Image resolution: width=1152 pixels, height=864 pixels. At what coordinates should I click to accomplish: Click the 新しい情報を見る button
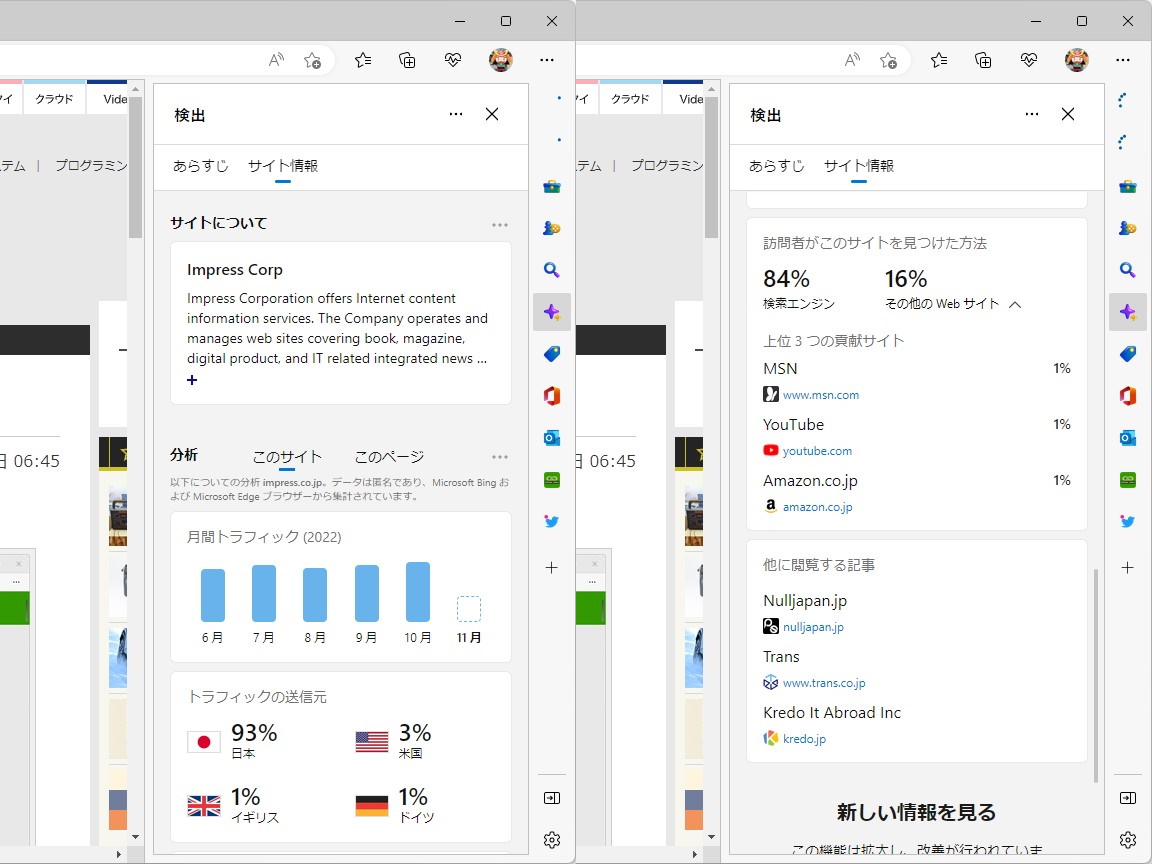(x=916, y=812)
